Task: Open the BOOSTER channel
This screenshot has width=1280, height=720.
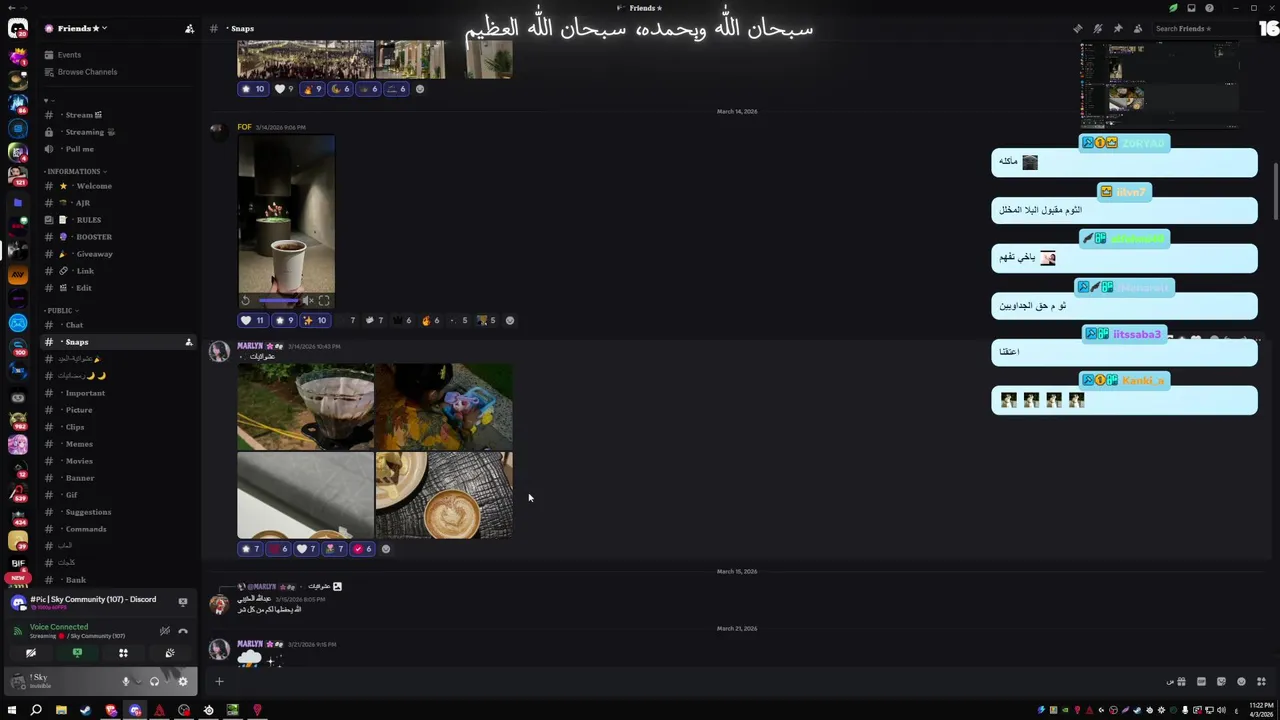Action: coord(118,237)
